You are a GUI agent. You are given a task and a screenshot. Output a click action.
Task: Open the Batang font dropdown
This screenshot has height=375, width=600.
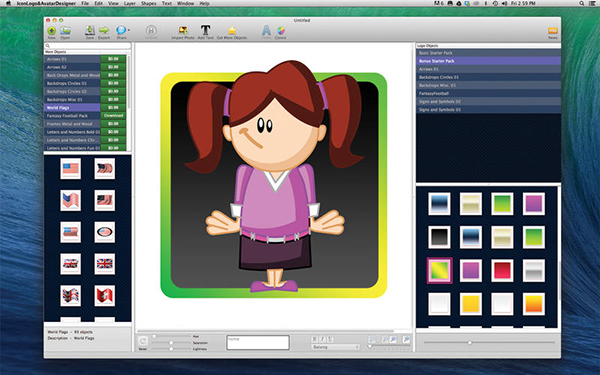[336, 347]
